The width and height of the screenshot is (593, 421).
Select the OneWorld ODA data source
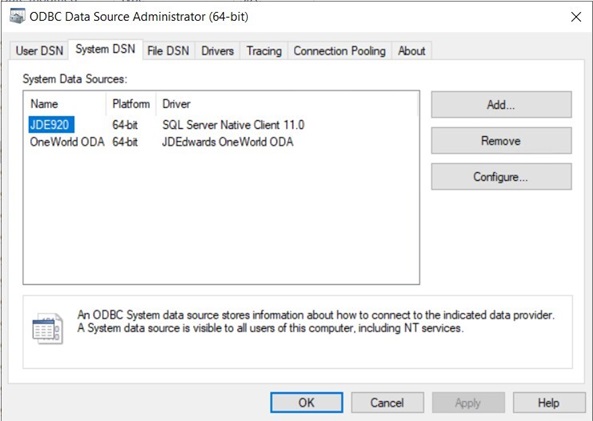click(x=67, y=142)
